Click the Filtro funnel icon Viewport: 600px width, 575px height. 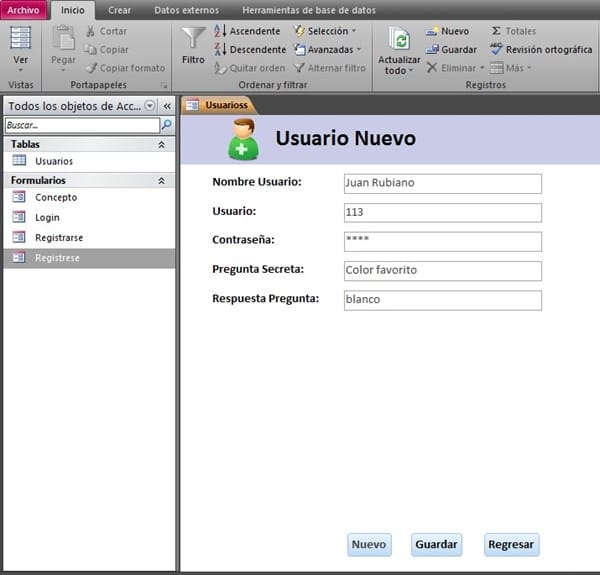[193, 37]
